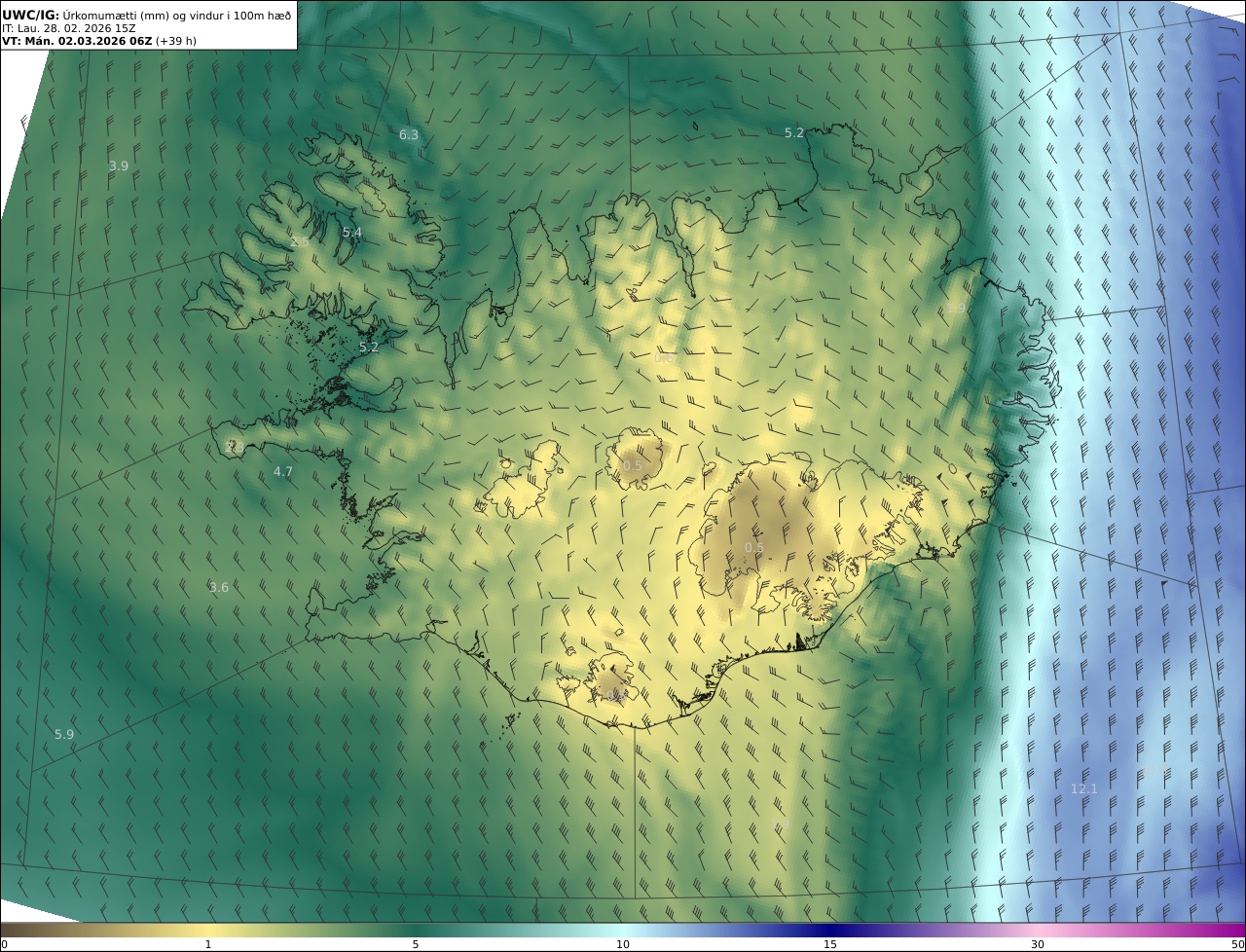The height and width of the screenshot is (952, 1246).
Task: Click the 'IT: Lau. 28. 02. 2026 15Z' line
Action: click(68, 29)
